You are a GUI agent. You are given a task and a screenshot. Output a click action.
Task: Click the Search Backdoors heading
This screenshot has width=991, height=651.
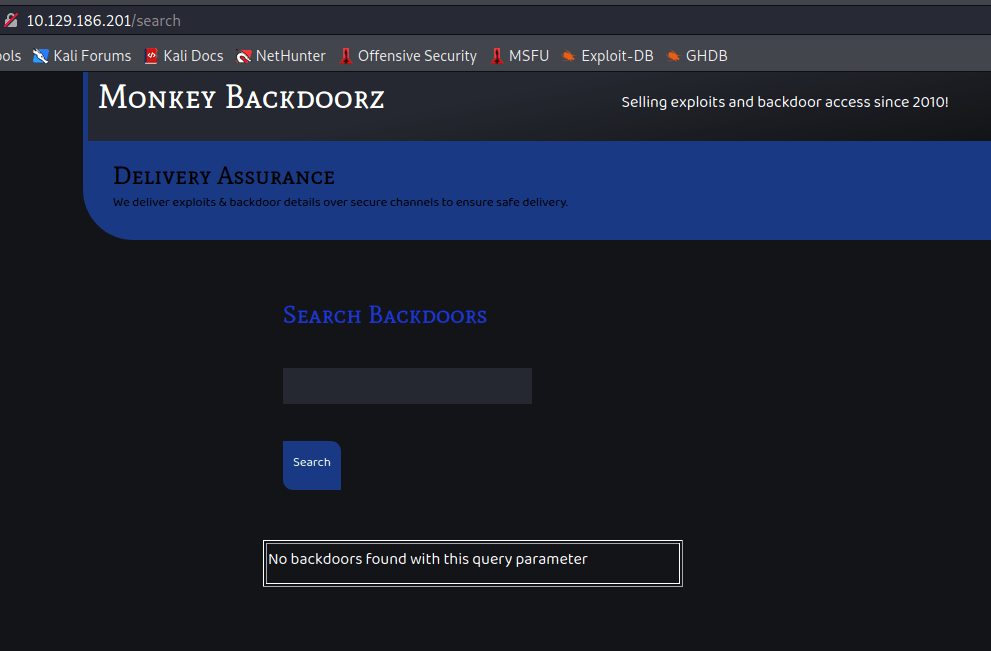point(384,316)
